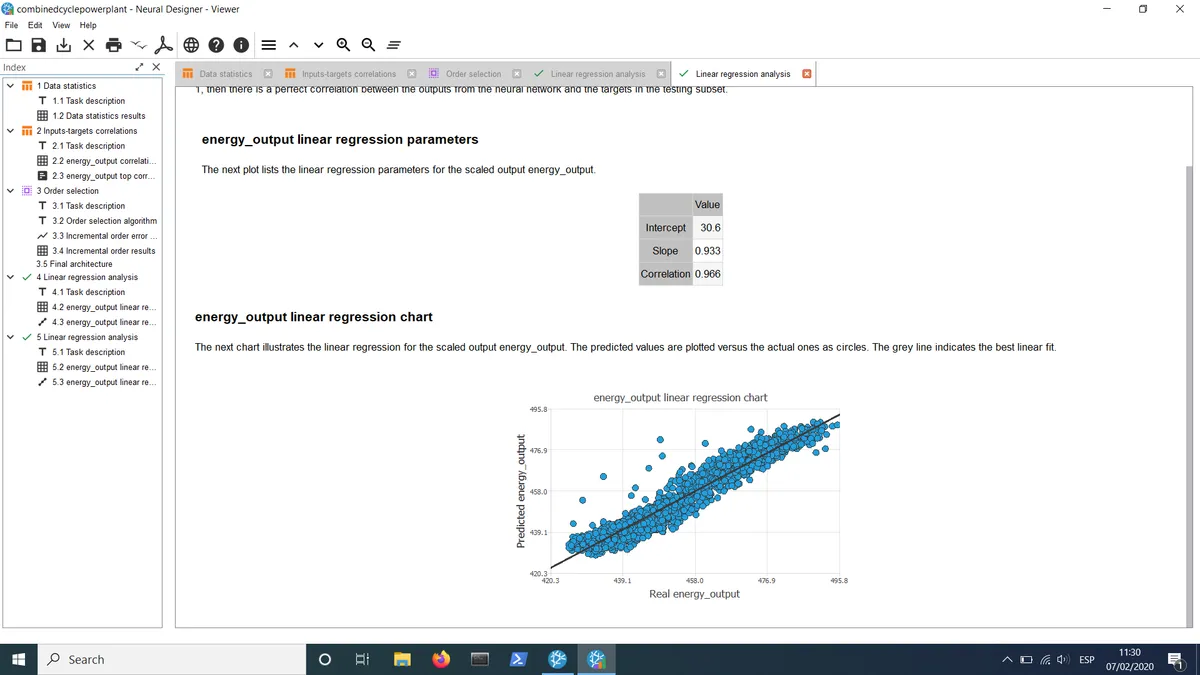This screenshot has width=1200, height=675.
Task: Open the Help menu
Action: pos(87,25)
